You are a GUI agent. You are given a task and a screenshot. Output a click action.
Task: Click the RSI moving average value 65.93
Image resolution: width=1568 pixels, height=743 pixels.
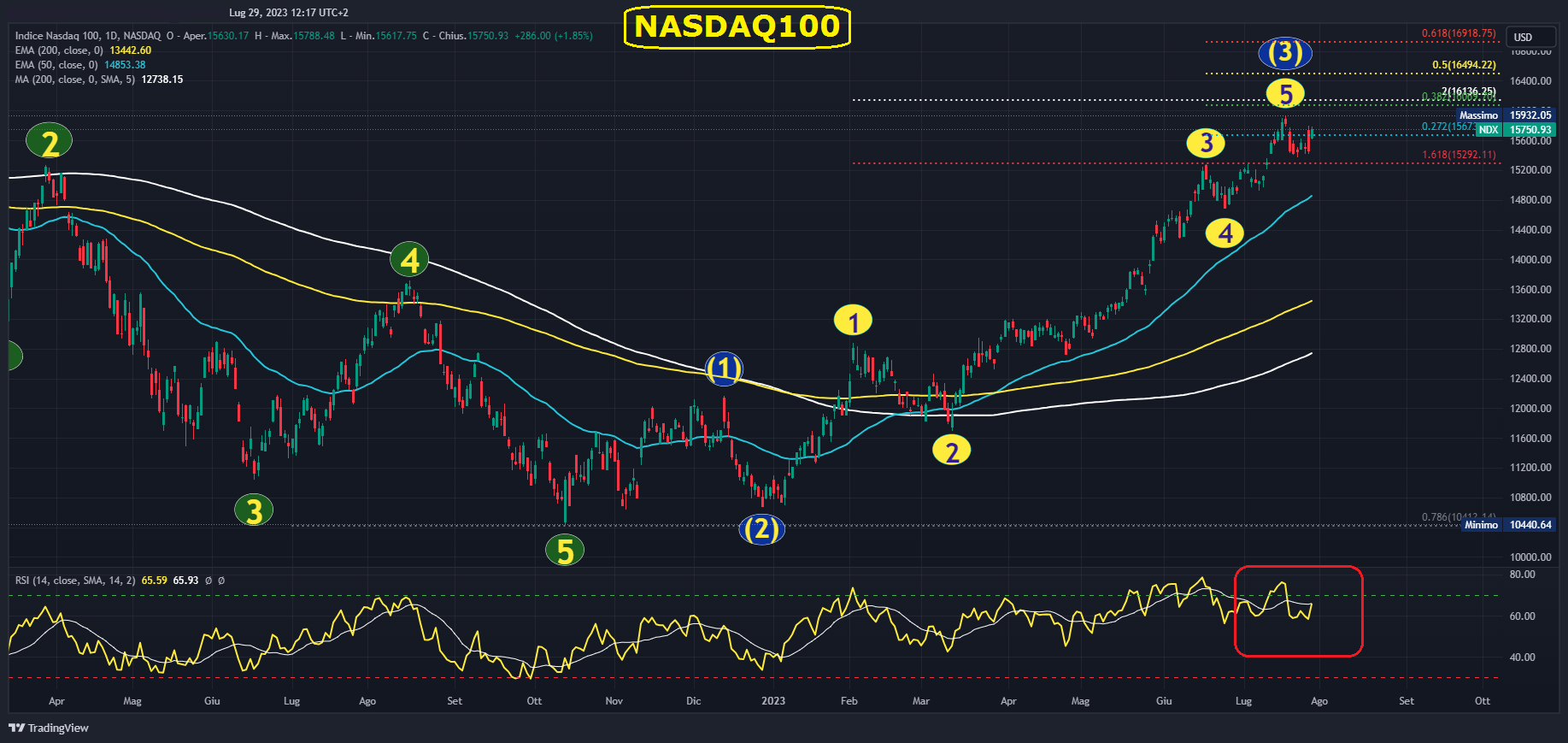point(186,581)
